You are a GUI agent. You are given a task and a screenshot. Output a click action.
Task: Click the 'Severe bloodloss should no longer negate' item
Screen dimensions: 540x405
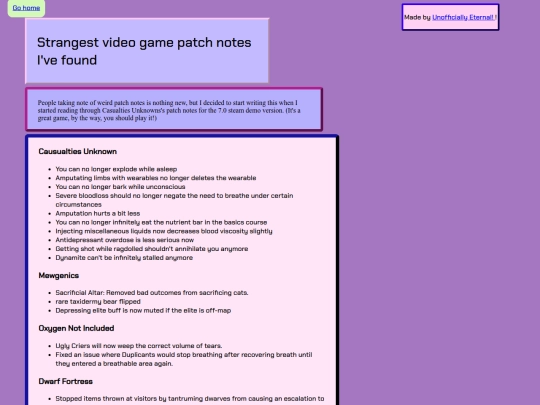(174, 200)
